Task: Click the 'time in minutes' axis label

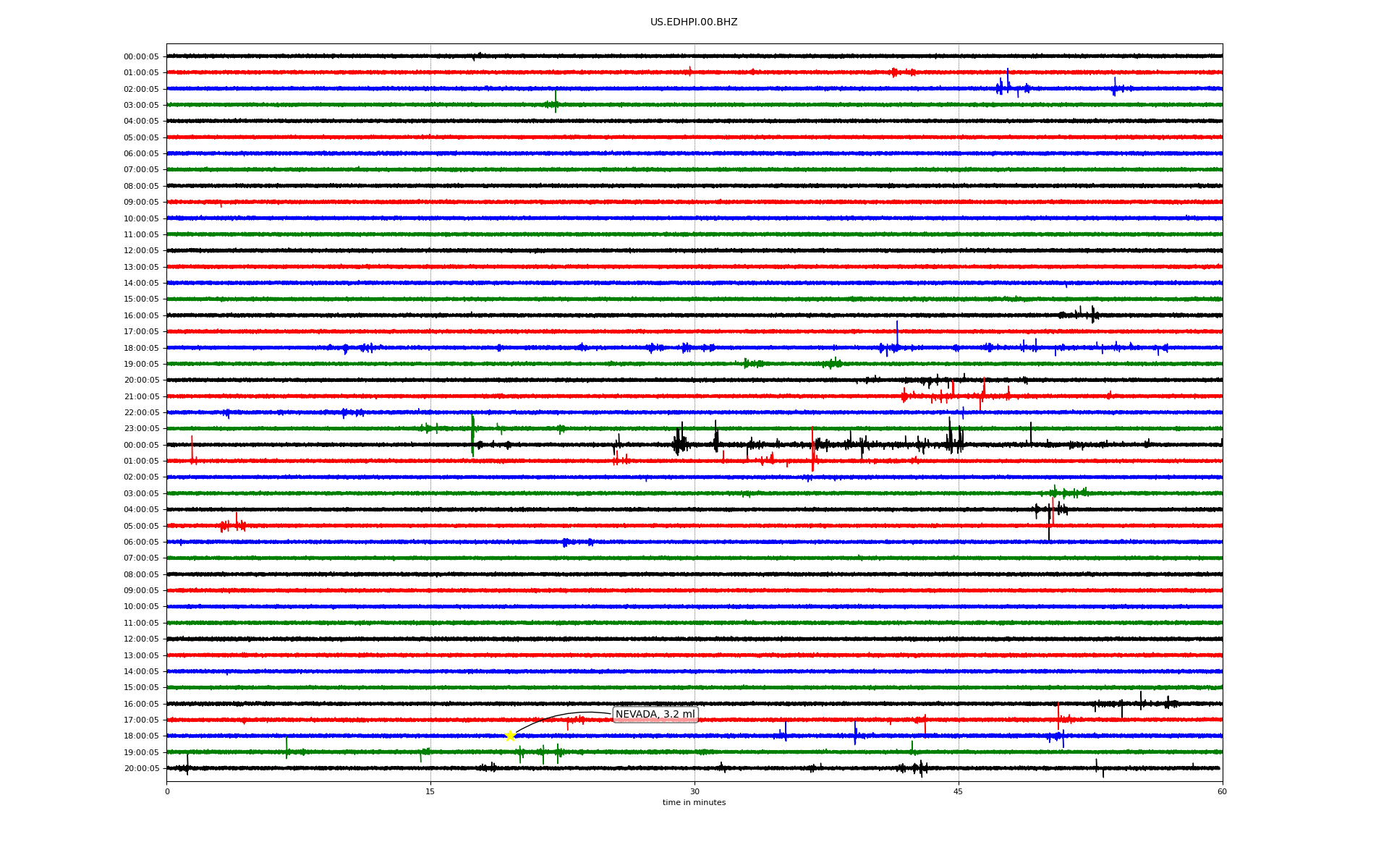Action: [694, 803]
